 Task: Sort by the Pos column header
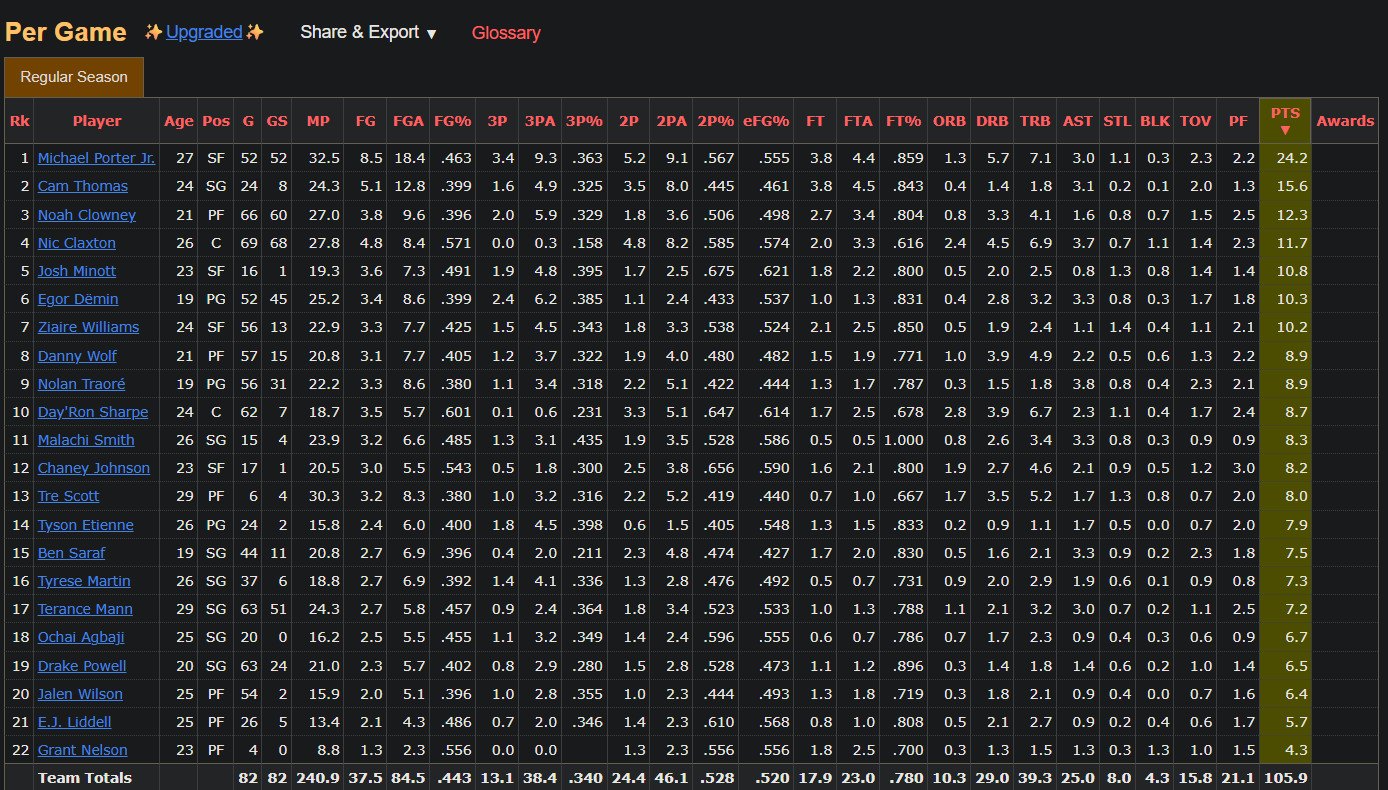click(x=216, y=121)
